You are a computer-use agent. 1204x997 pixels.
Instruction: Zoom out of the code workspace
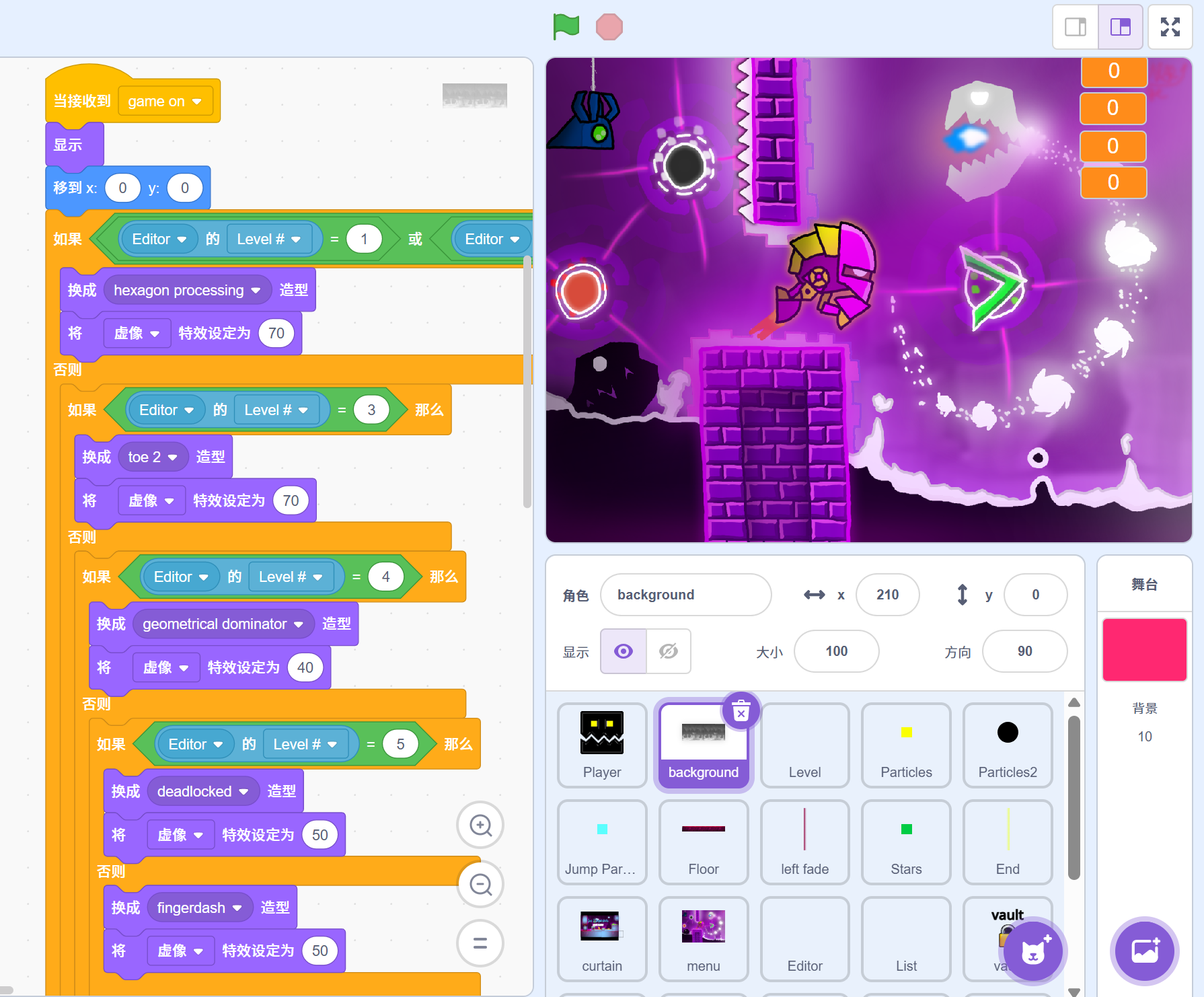click(x=480, y=884)
